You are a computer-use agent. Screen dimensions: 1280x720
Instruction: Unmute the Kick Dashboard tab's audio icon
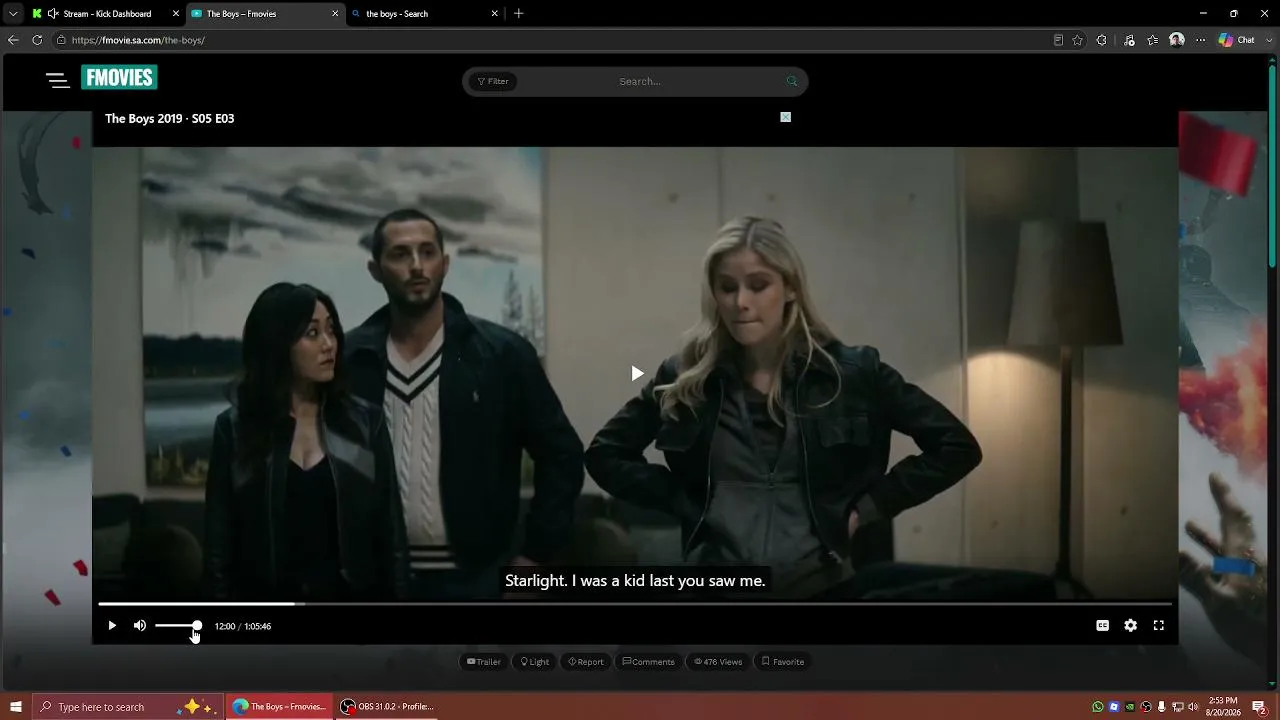[53, 14]
